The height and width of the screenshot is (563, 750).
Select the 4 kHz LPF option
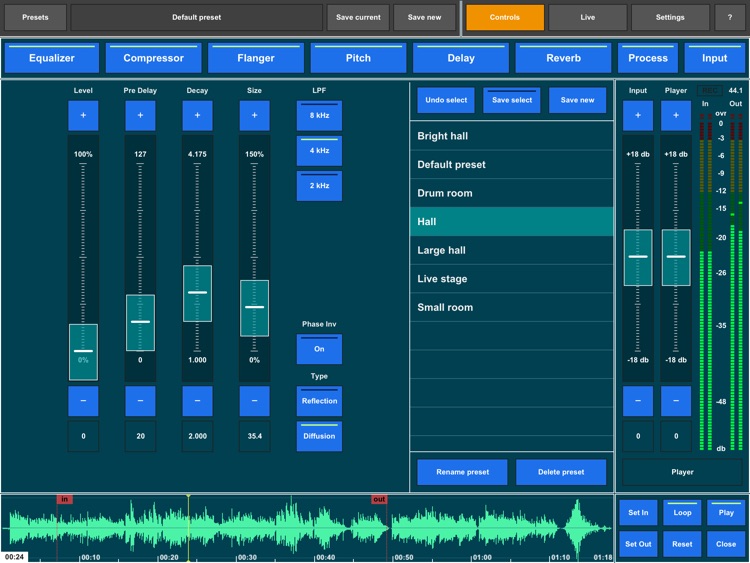(x=319, y=151)
